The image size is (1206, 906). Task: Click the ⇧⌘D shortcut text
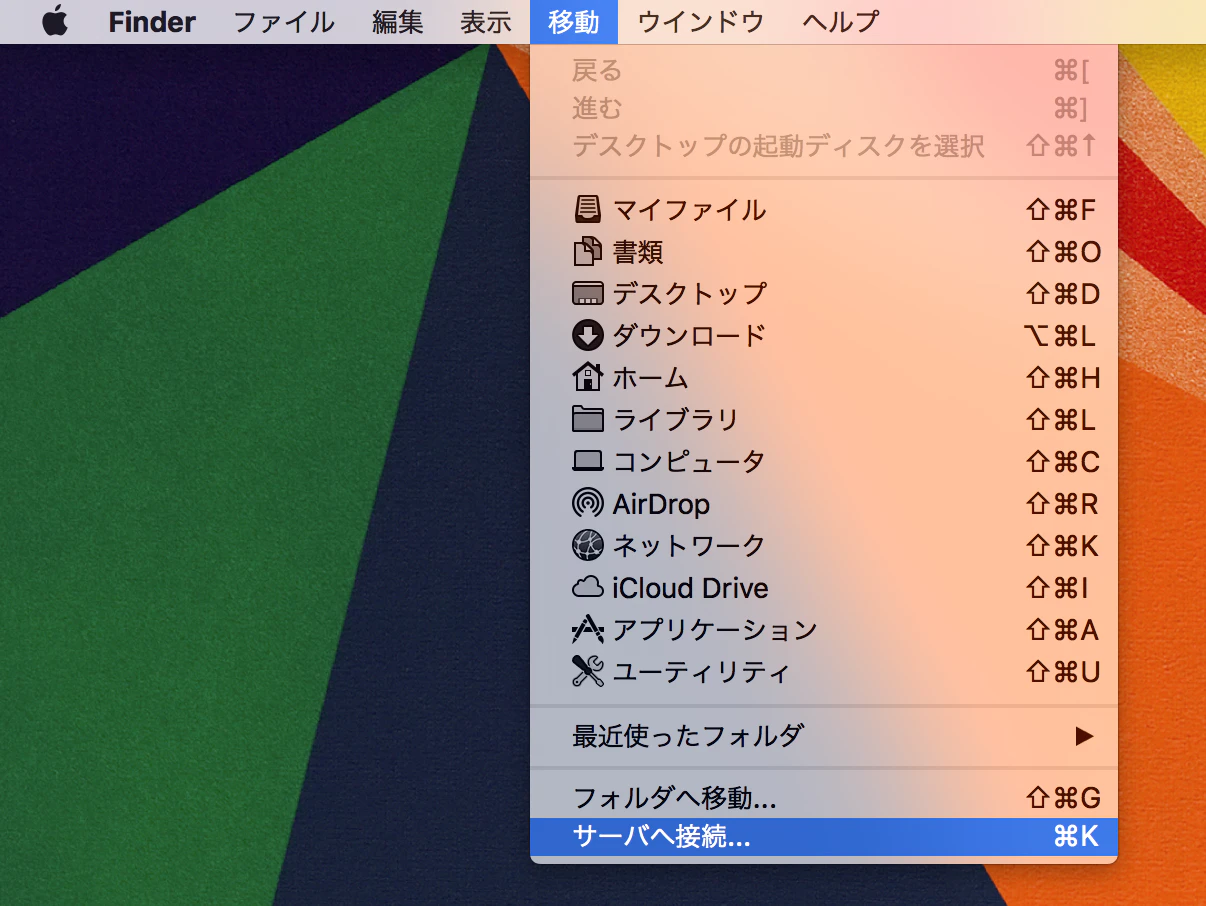click(1063, 294)
